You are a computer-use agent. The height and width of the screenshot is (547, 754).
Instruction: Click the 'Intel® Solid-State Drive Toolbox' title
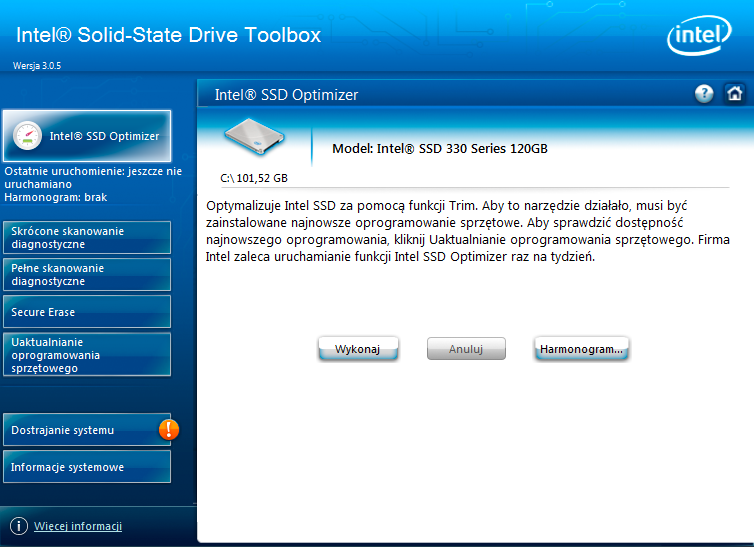168,35
